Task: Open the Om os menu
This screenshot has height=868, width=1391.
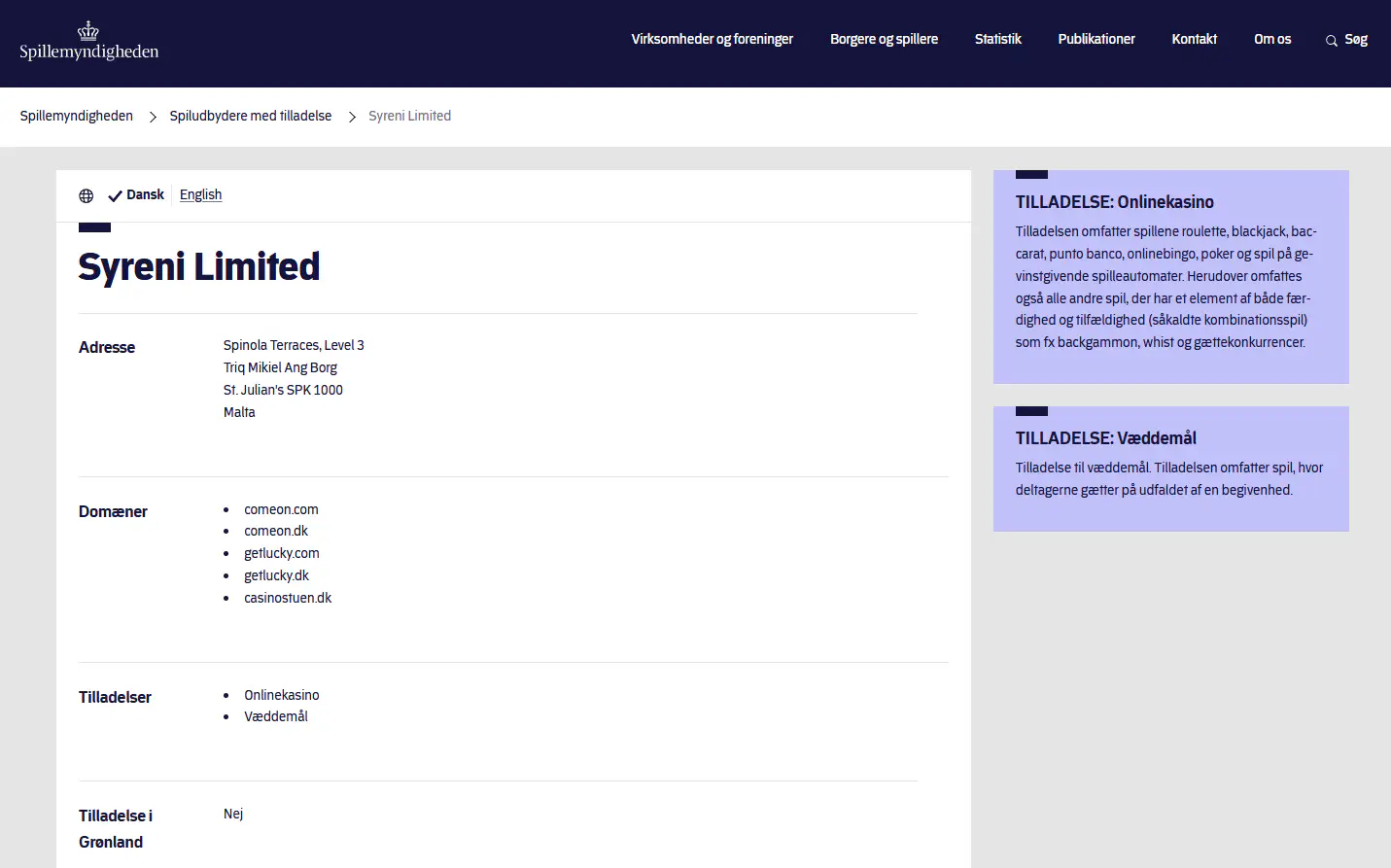Action: (x=1272, y=39)
